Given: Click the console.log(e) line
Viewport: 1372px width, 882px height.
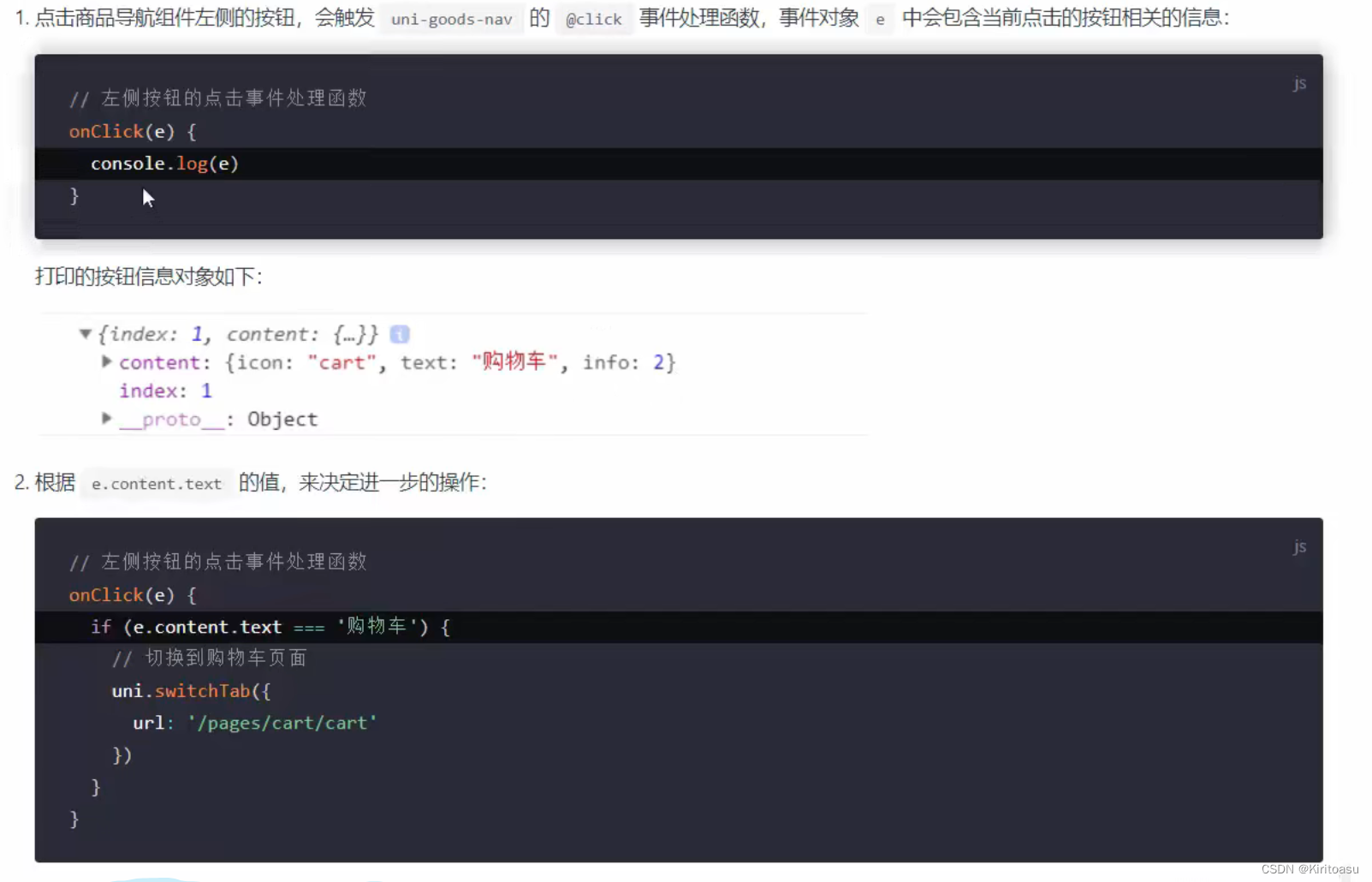Looking at the screenshot, I should click(679, 164).
